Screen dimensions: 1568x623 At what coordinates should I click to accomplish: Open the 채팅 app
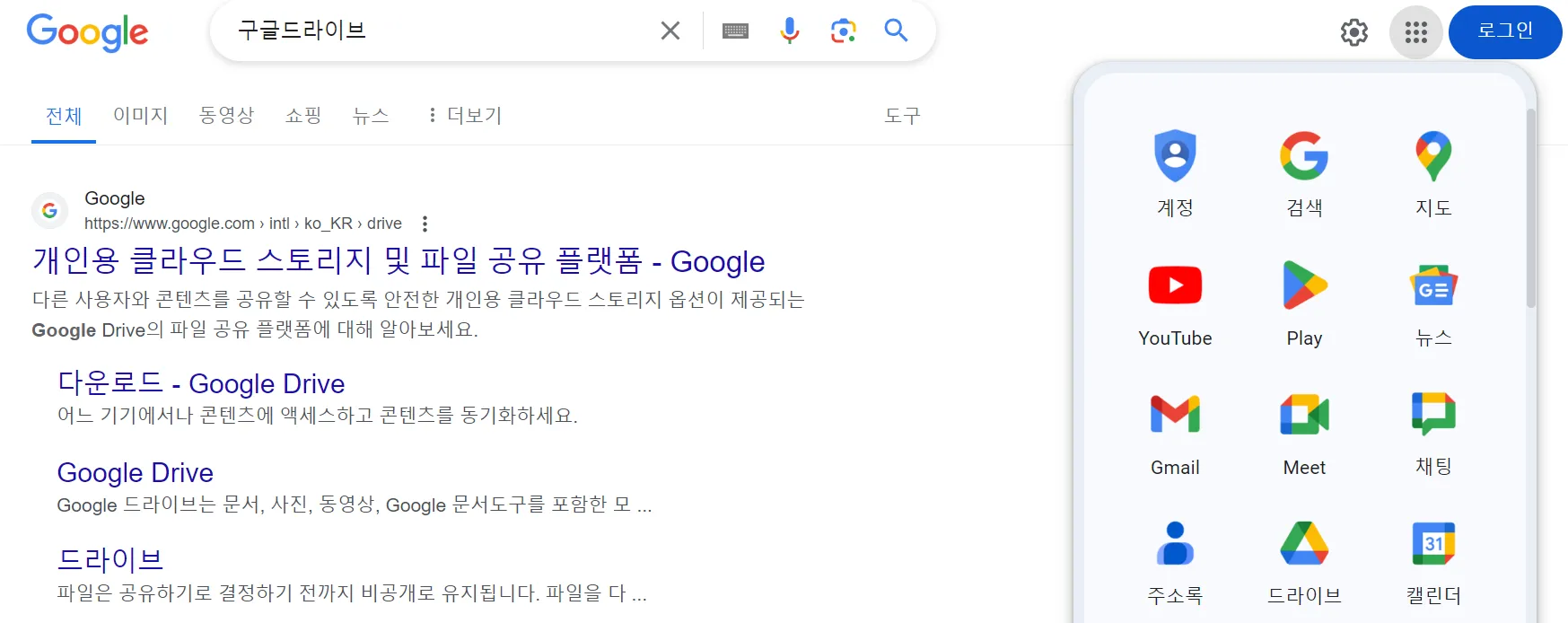[1433, 414]
